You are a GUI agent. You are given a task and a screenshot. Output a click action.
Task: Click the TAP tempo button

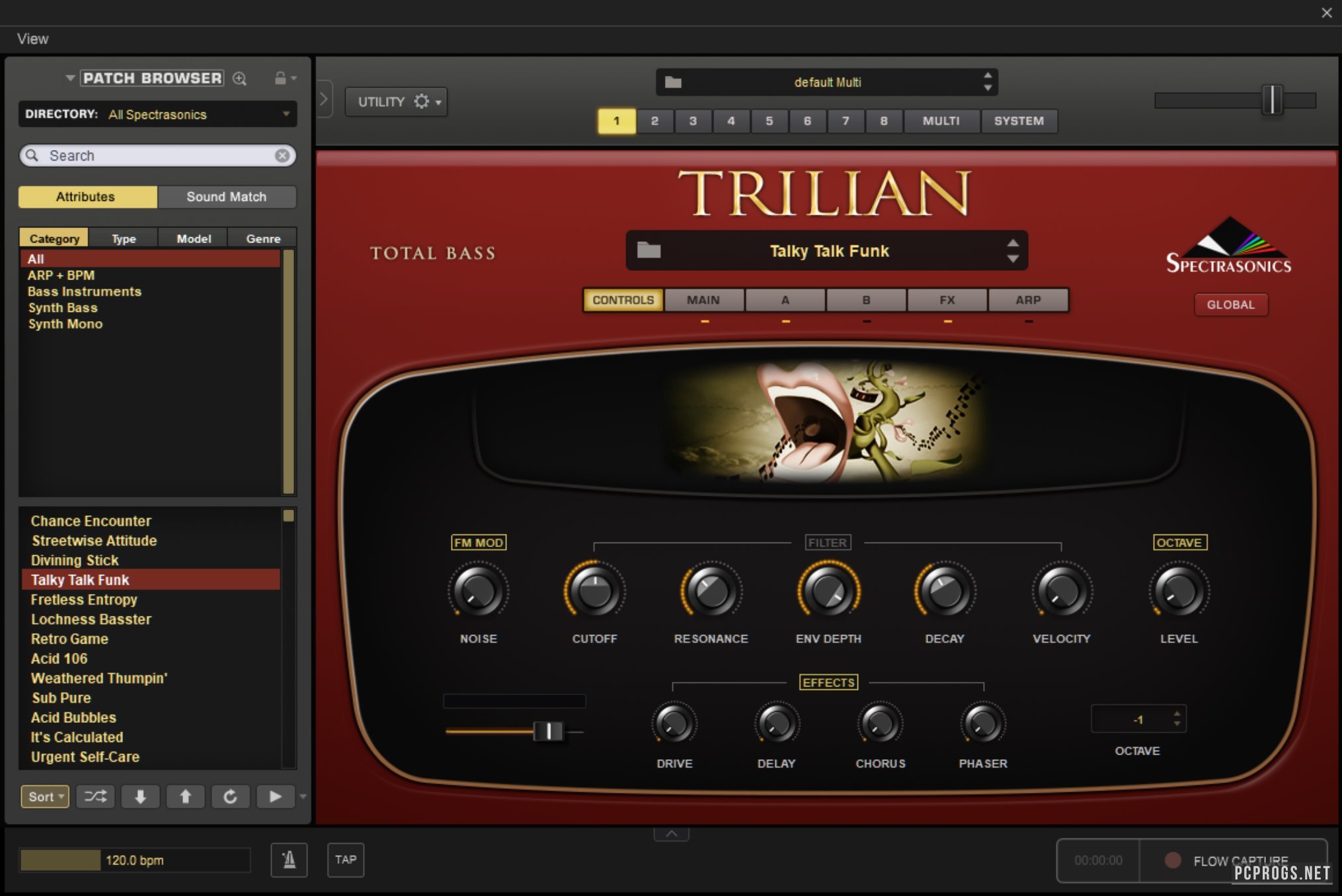coord(346,860)
